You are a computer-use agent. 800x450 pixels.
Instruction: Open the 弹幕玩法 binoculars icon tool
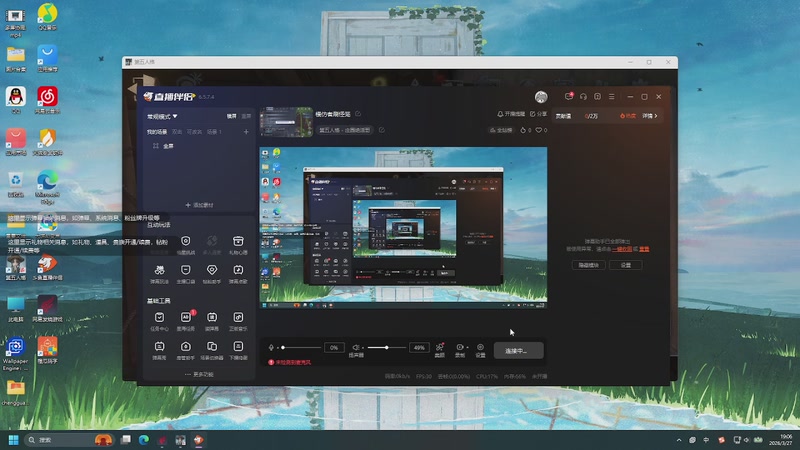160,273
